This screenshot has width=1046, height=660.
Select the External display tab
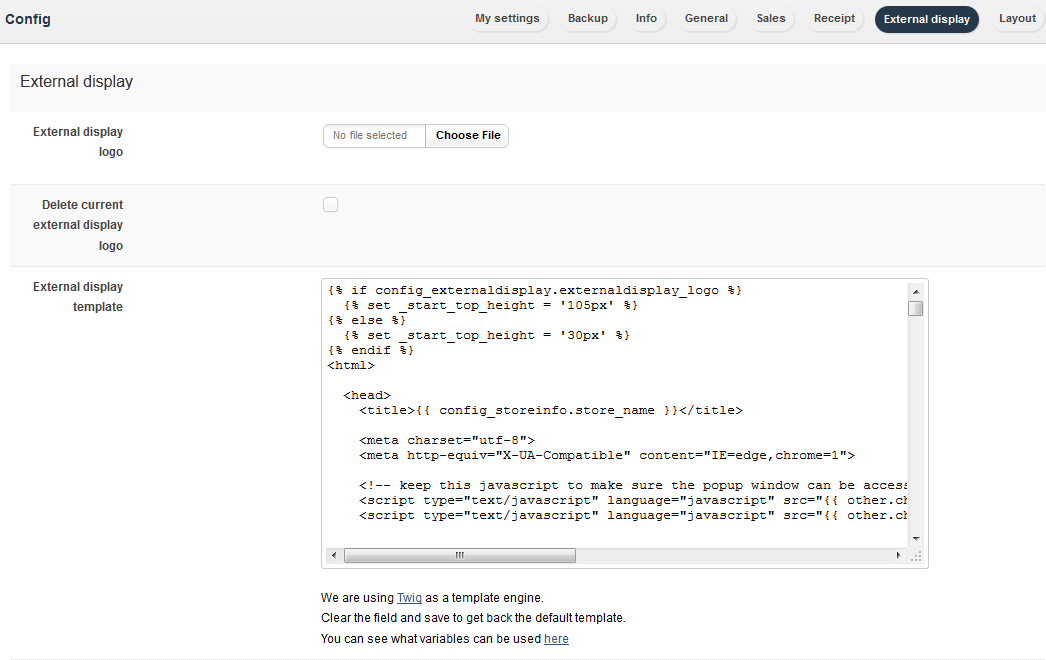[x=926, y=19]
